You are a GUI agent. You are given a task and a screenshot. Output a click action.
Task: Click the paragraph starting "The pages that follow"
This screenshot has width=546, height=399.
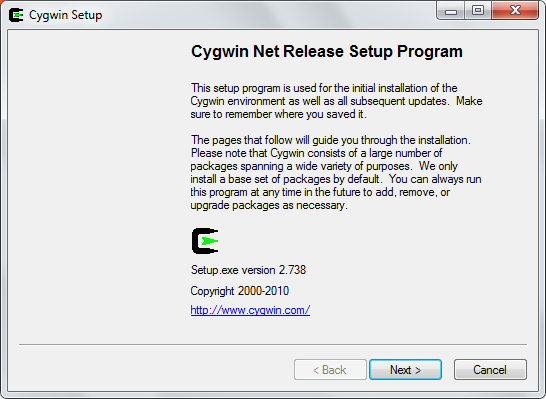coord(336,172)
